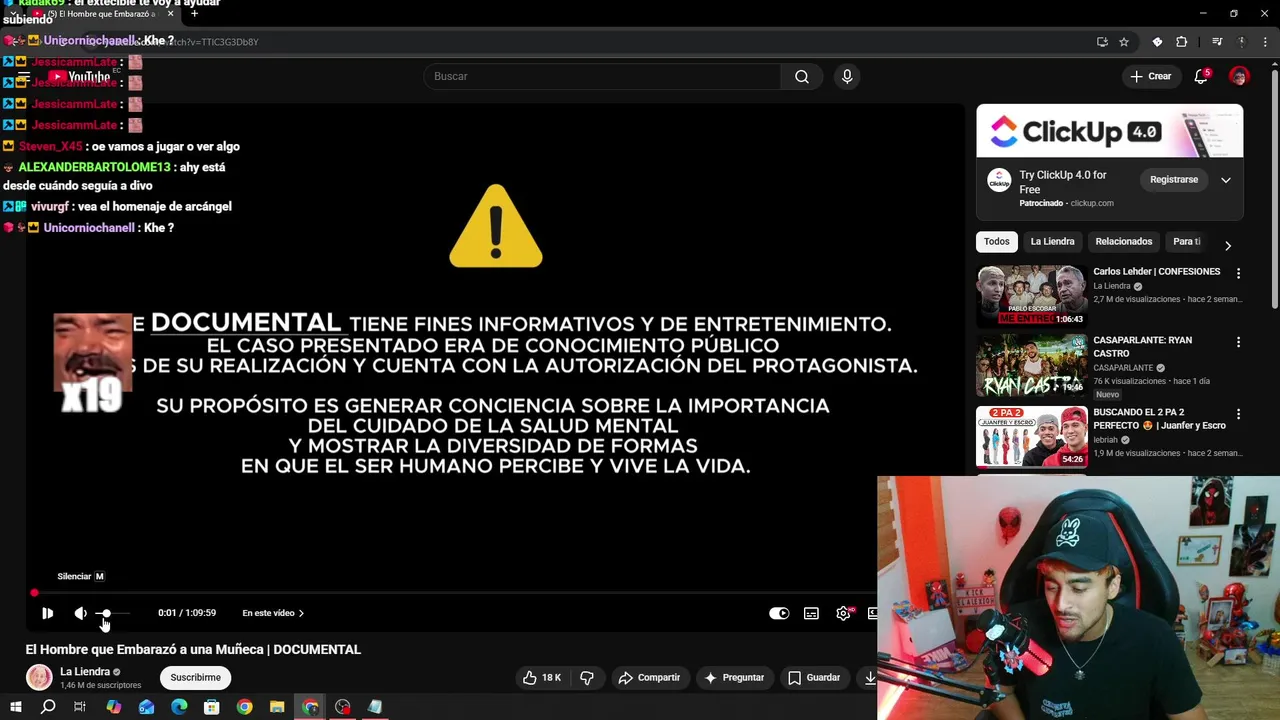The image size is (1280, 720).
Task: Subscribe with the Suscribirme button
Action: tap(195, 677)
